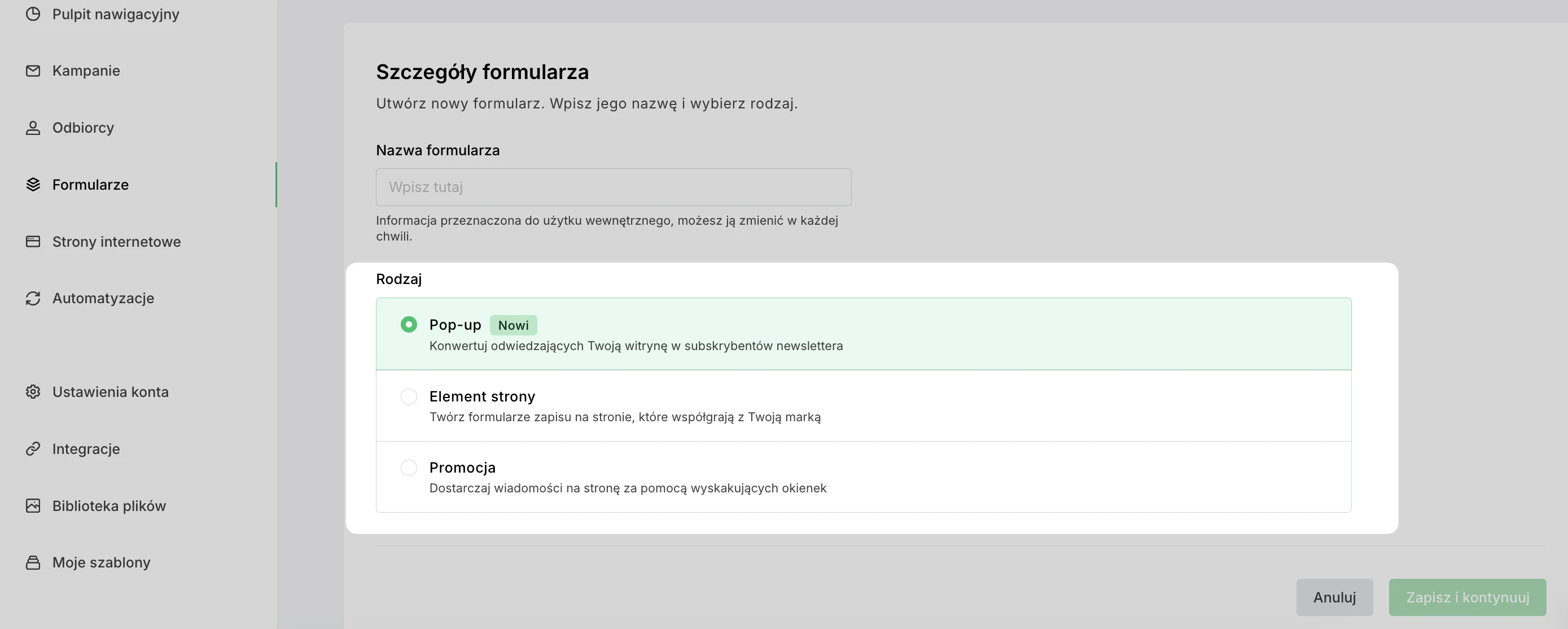Open Pulpit nawigacyjny menu item

116,14
